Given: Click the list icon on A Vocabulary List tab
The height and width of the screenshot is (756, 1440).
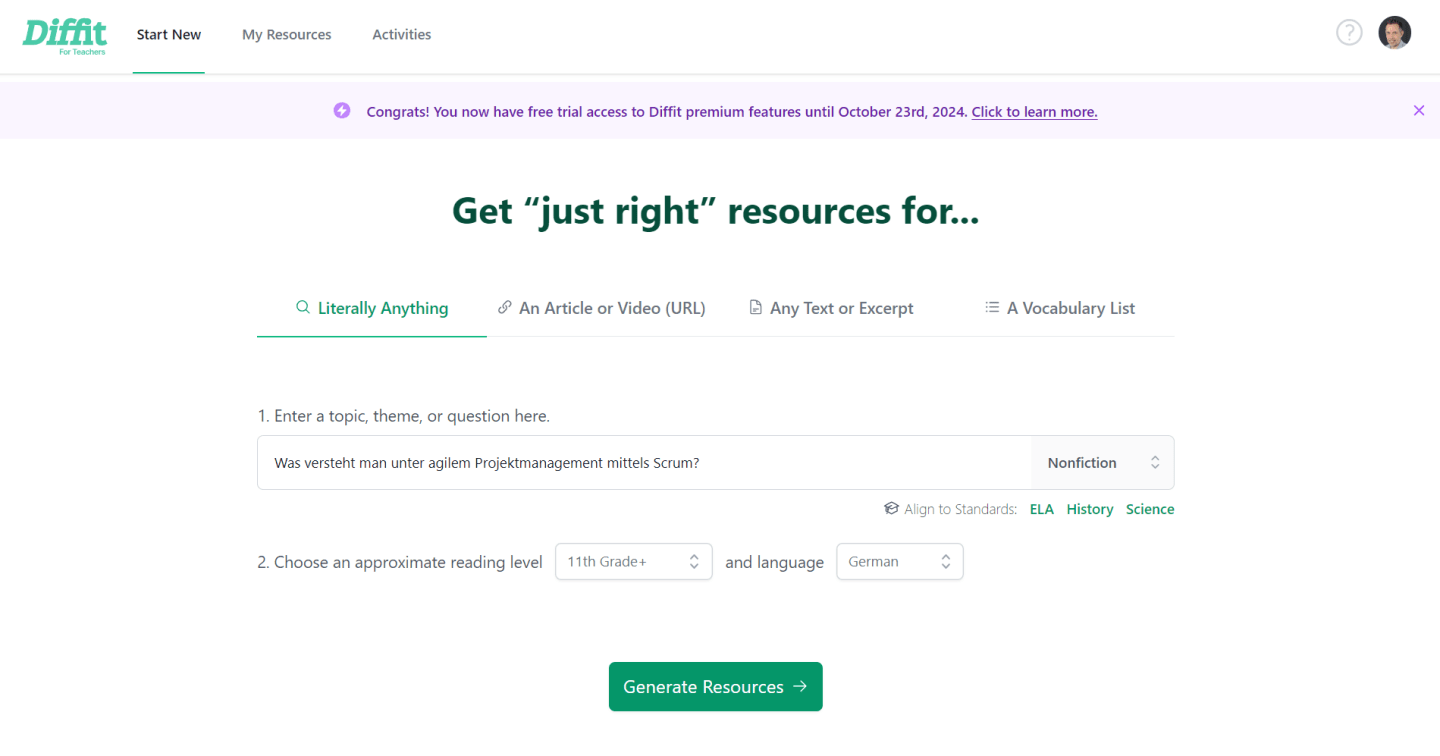Looking at the screenshot, I should click(992, 308).
